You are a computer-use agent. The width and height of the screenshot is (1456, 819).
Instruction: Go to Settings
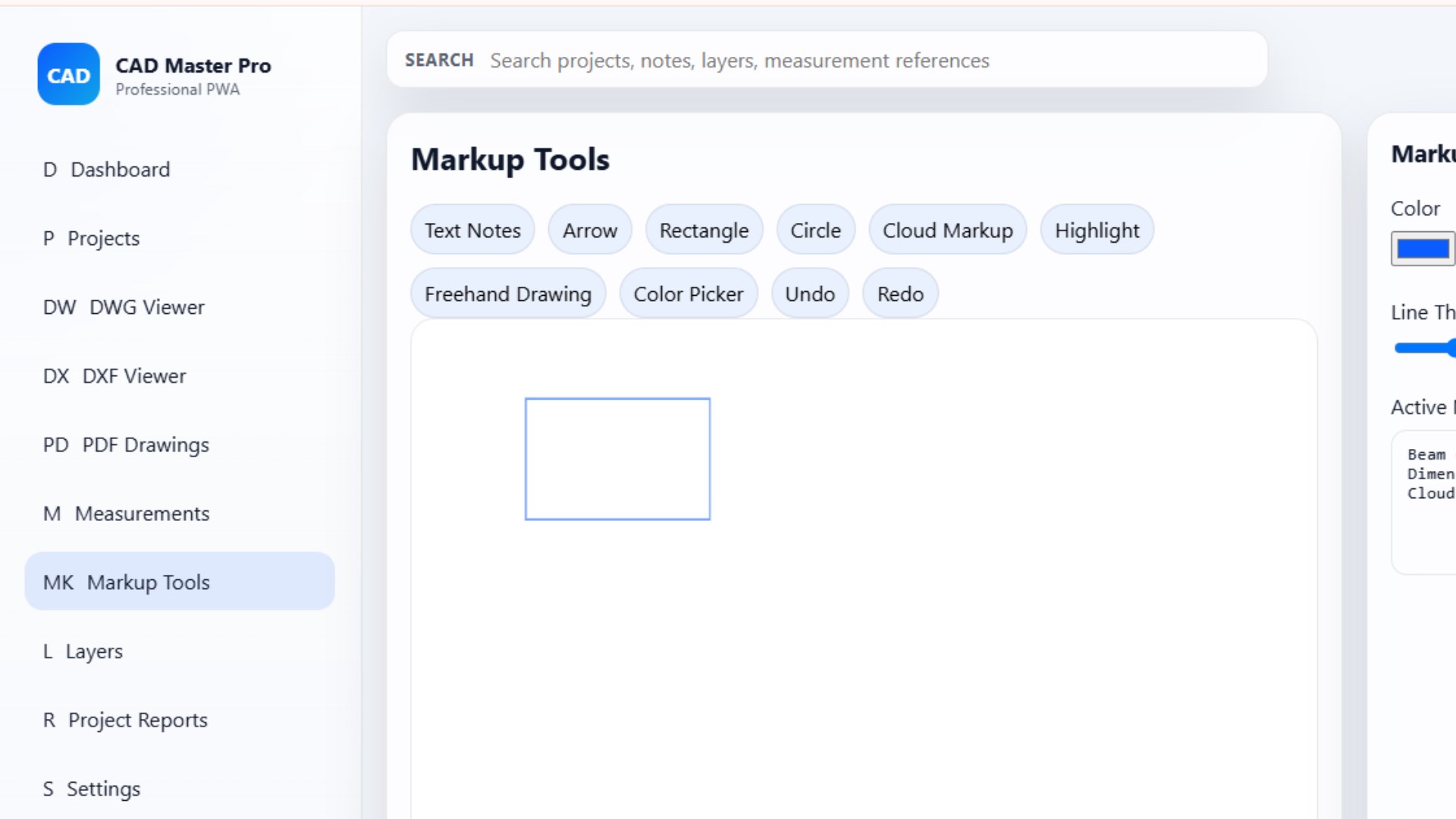(x=180, y=789)
